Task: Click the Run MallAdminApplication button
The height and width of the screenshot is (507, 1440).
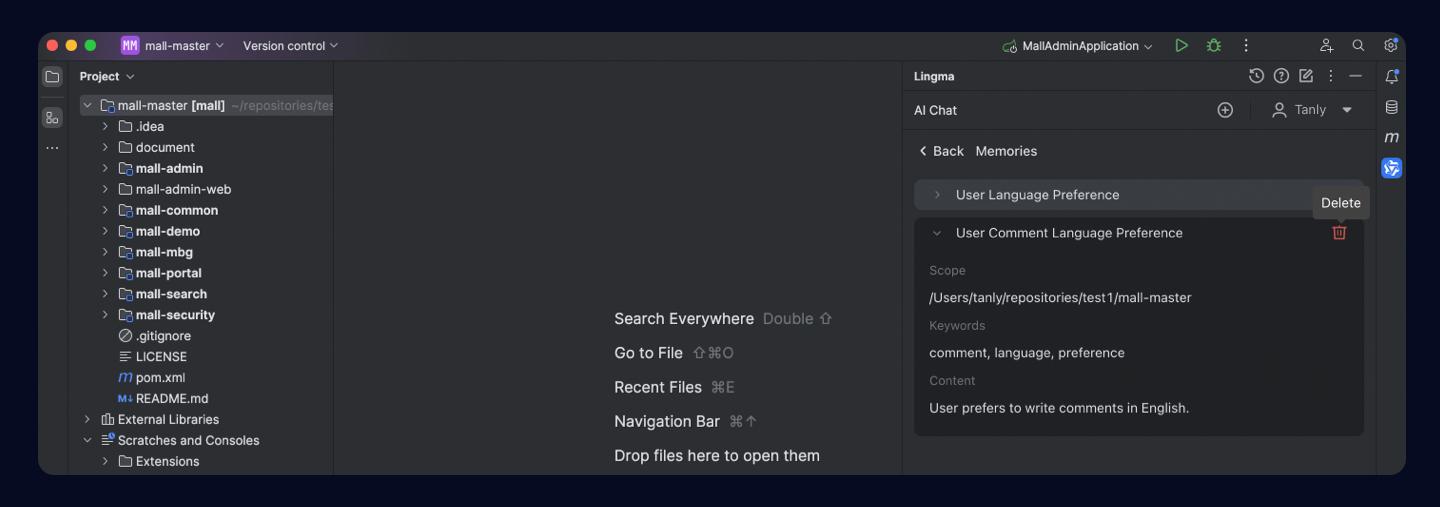Action: (1181, 46)
